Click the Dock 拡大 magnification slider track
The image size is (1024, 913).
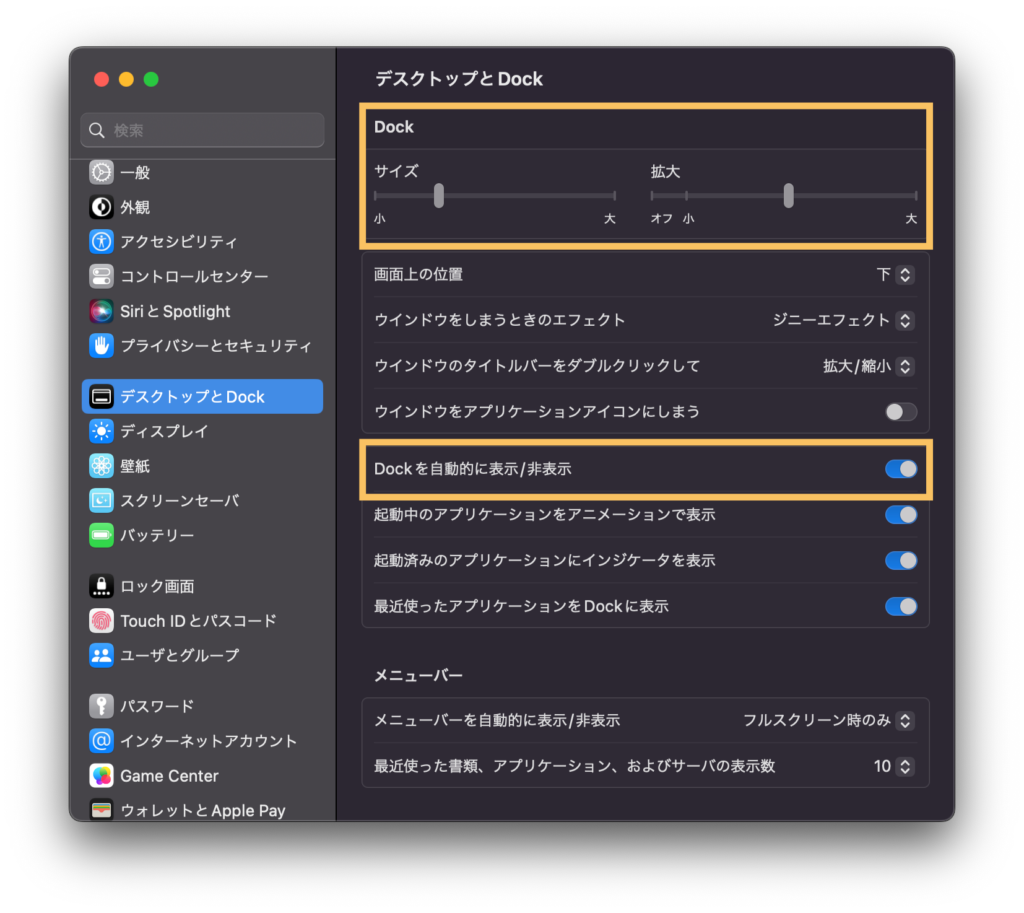[784, 195]
